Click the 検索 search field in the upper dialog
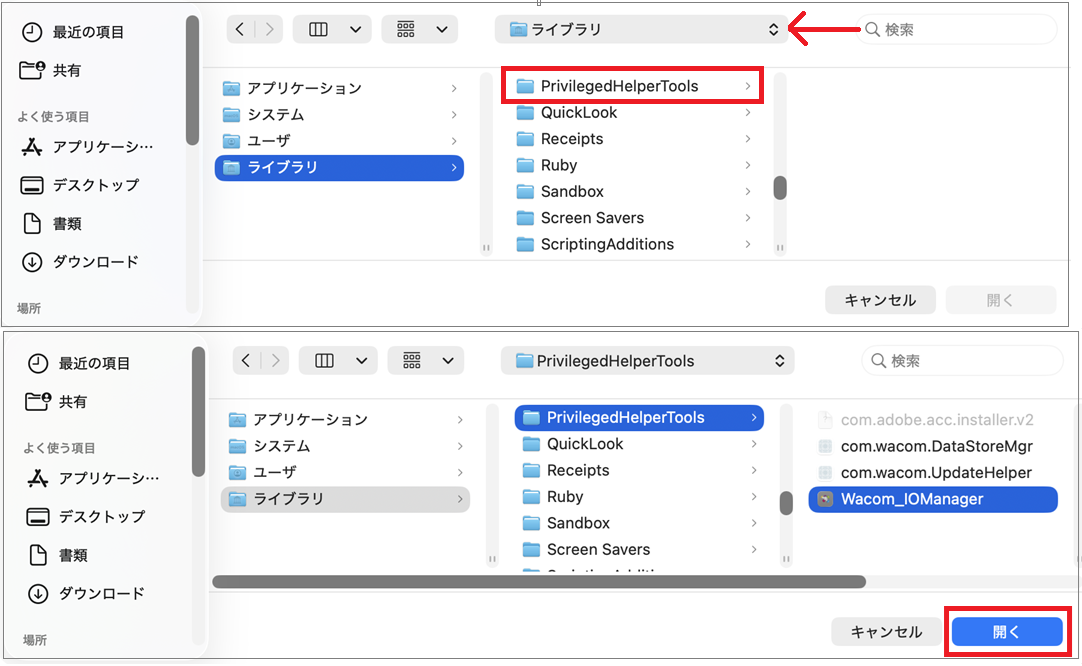The image size is (1082, 666). (956, 30)
